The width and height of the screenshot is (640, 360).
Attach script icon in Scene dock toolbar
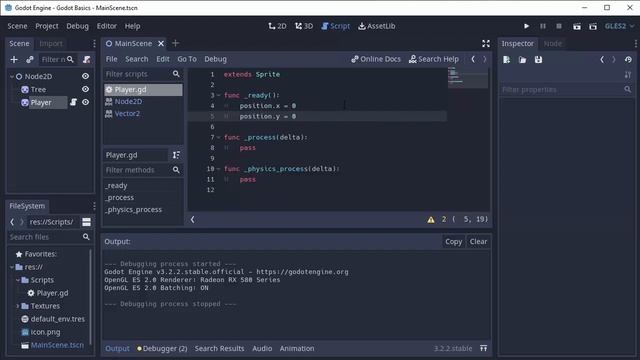click(x=87, y=60)
